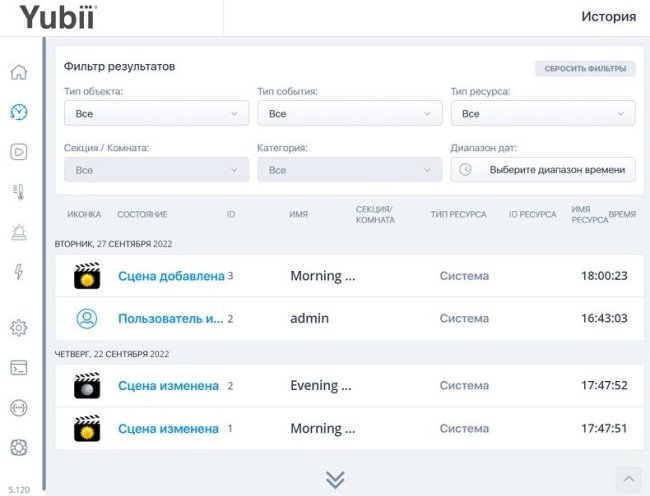Expand the "Тип события" dropdown
Viewport: 650px width, 496px height.
(349, 114)
